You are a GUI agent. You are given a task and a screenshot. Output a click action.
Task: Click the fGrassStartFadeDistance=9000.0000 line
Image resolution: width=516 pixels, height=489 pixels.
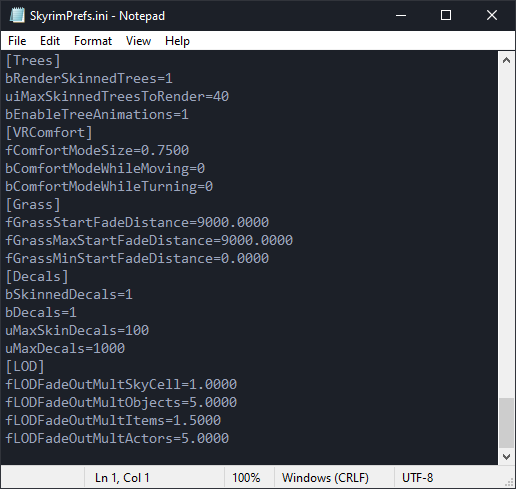coord(137,223)
